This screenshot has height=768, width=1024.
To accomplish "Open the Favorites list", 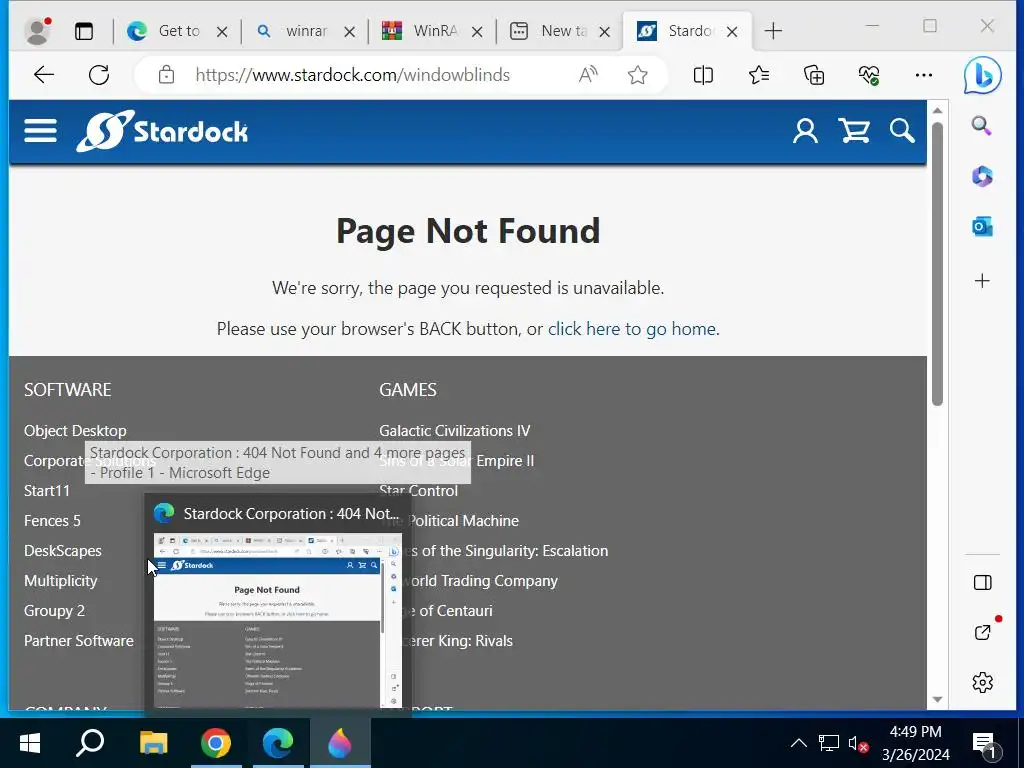I will click(x=759, y=75).
